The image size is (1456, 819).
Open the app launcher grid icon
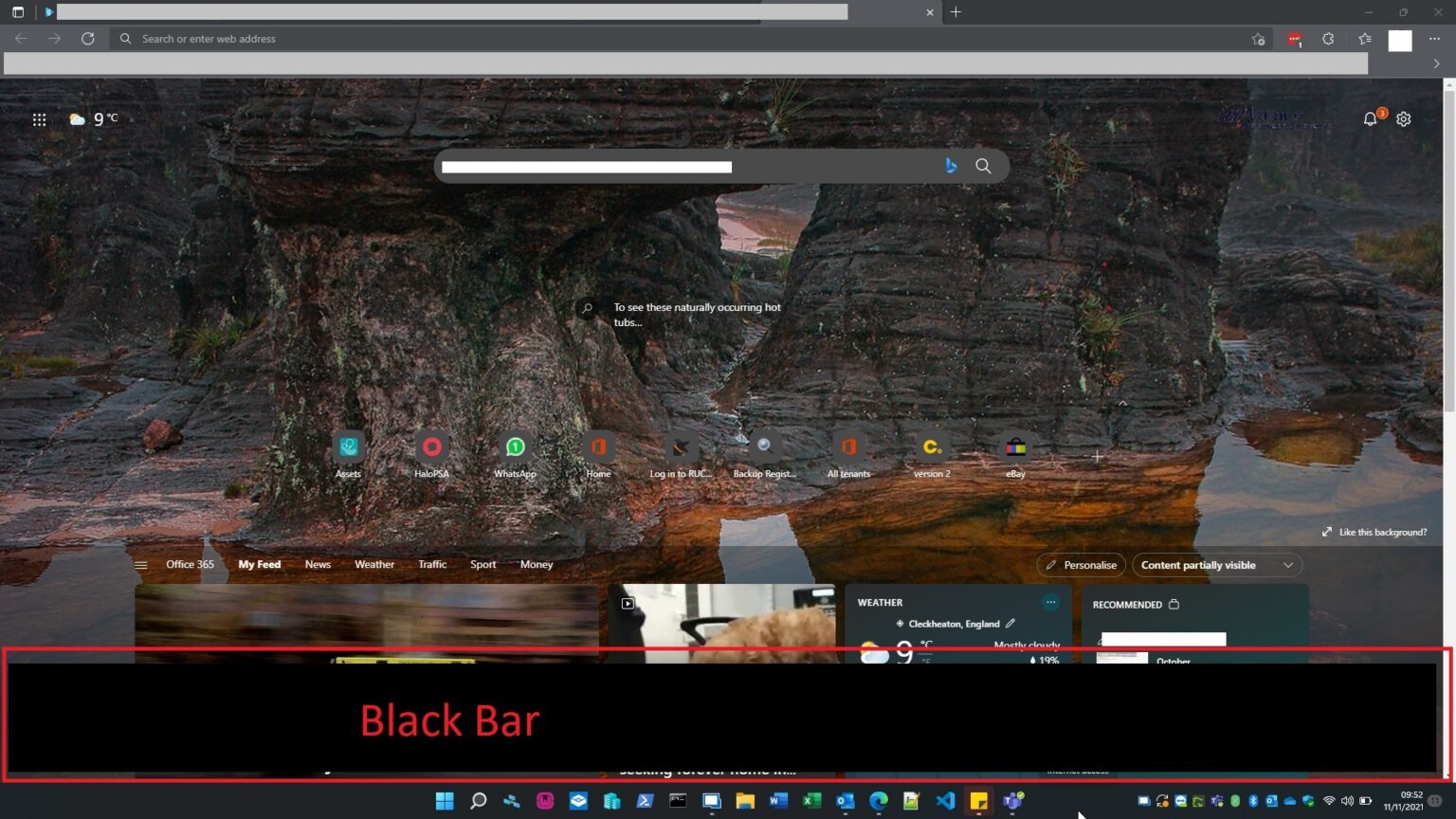39,119
